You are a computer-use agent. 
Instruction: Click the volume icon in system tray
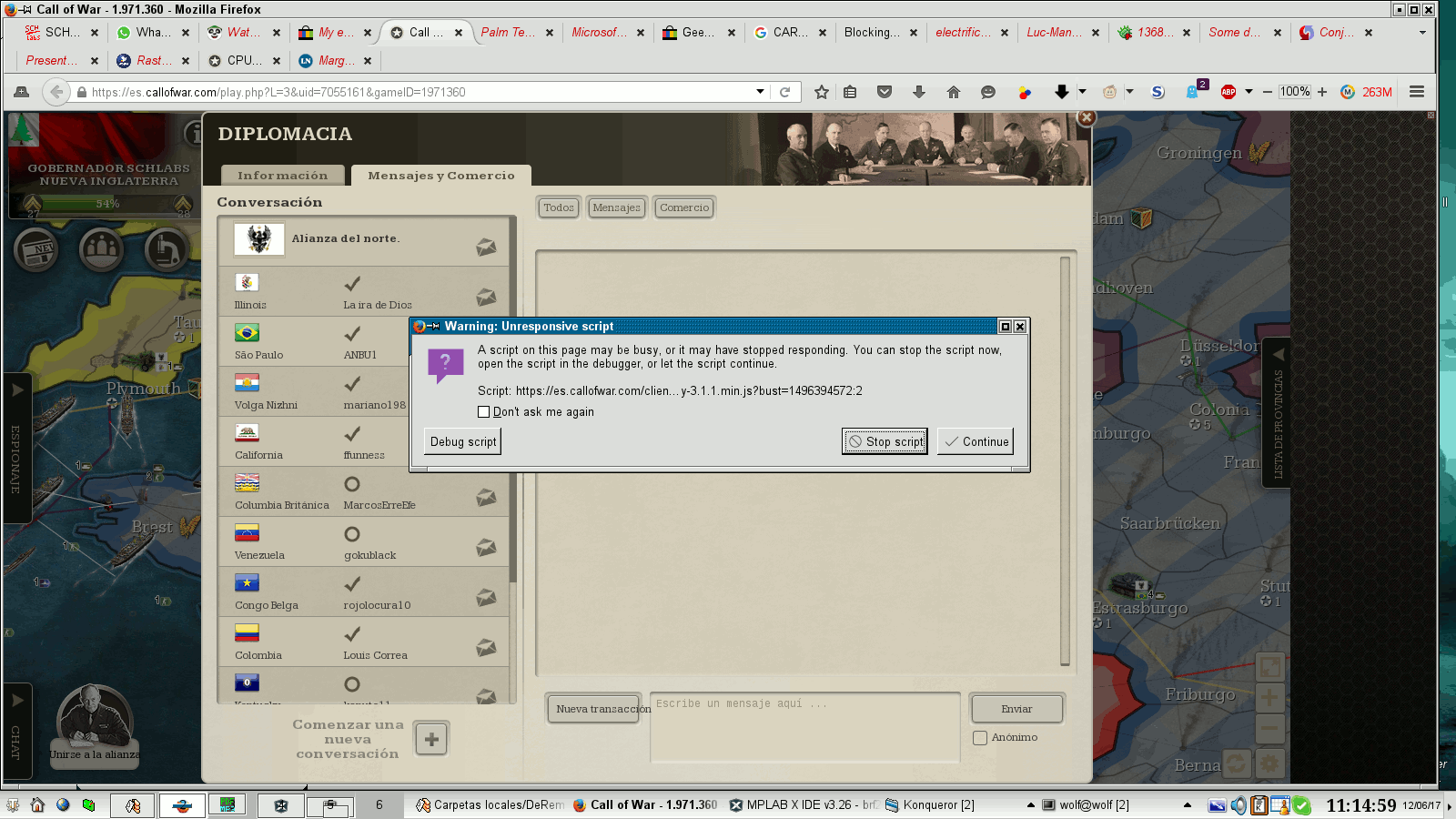click(x=1239, y=805)
